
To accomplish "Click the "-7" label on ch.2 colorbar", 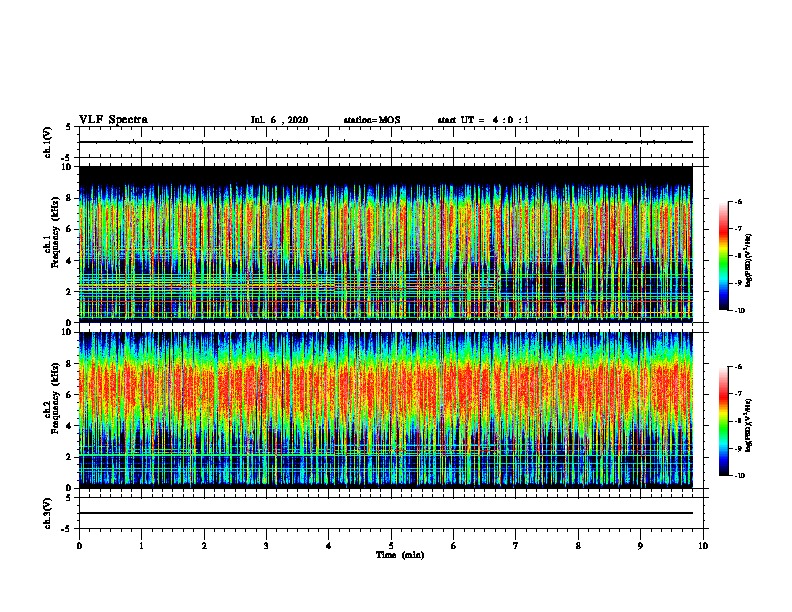I will click(738, 394).
